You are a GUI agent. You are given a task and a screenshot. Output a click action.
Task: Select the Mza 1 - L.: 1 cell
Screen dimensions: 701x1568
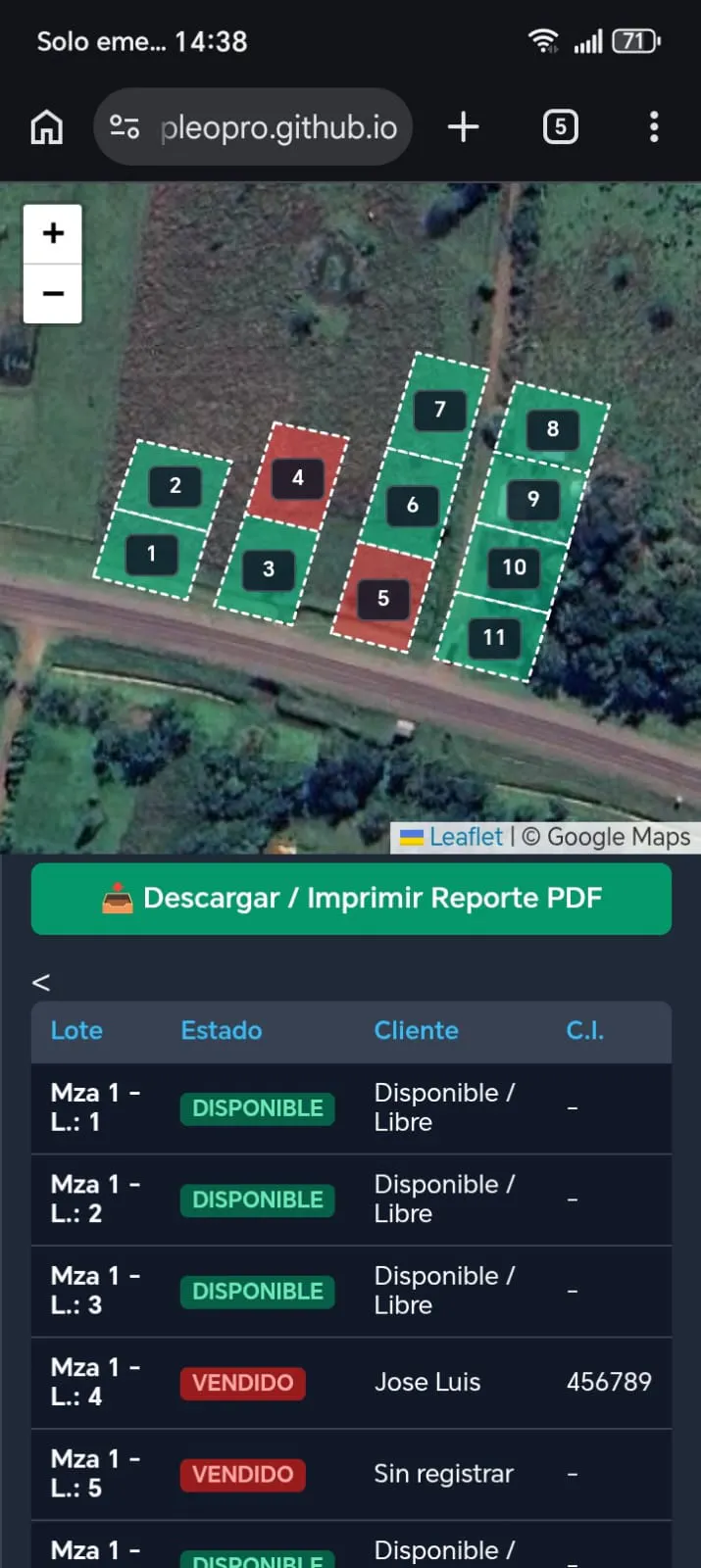(96, 1107)
